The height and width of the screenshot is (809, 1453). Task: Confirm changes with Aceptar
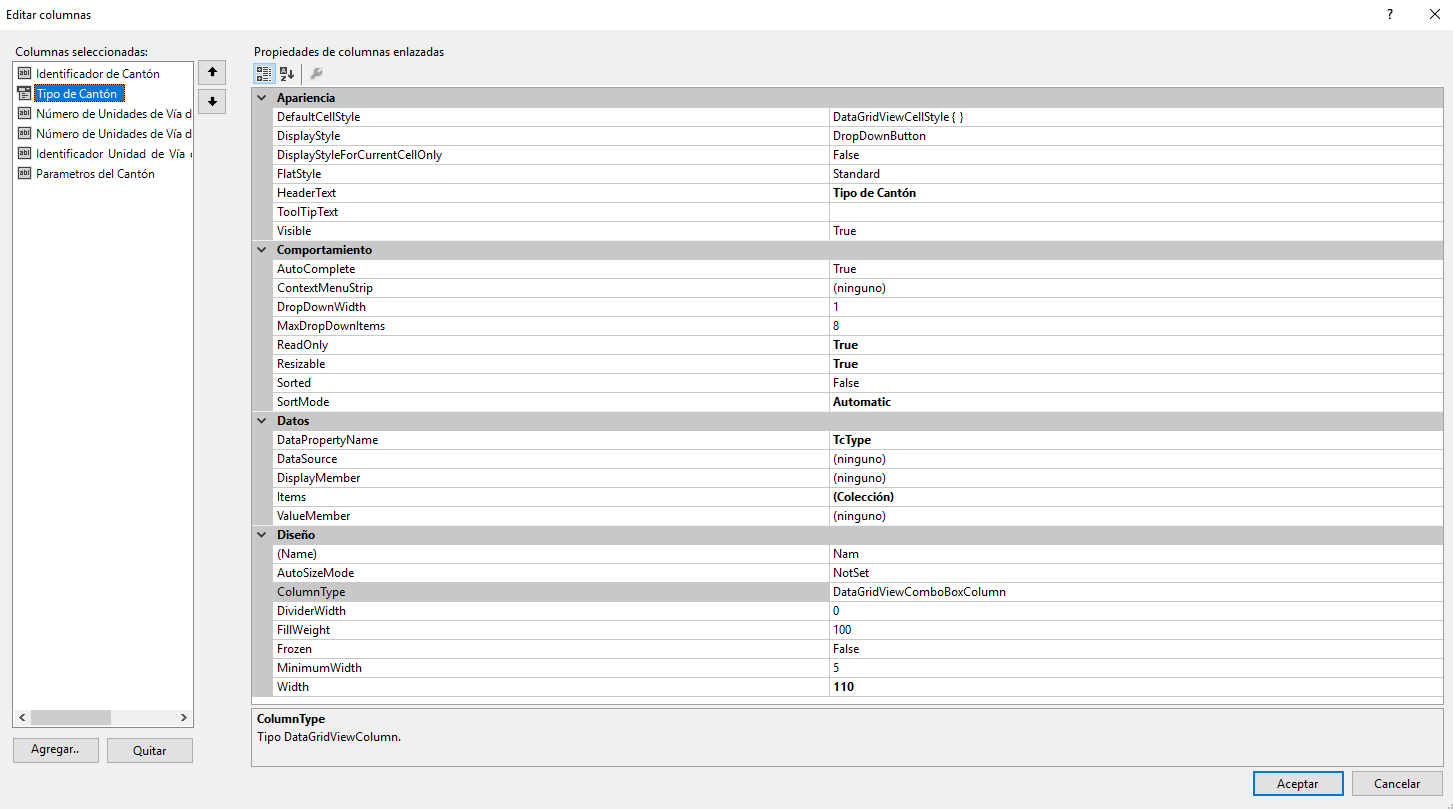click(1298, 783)
